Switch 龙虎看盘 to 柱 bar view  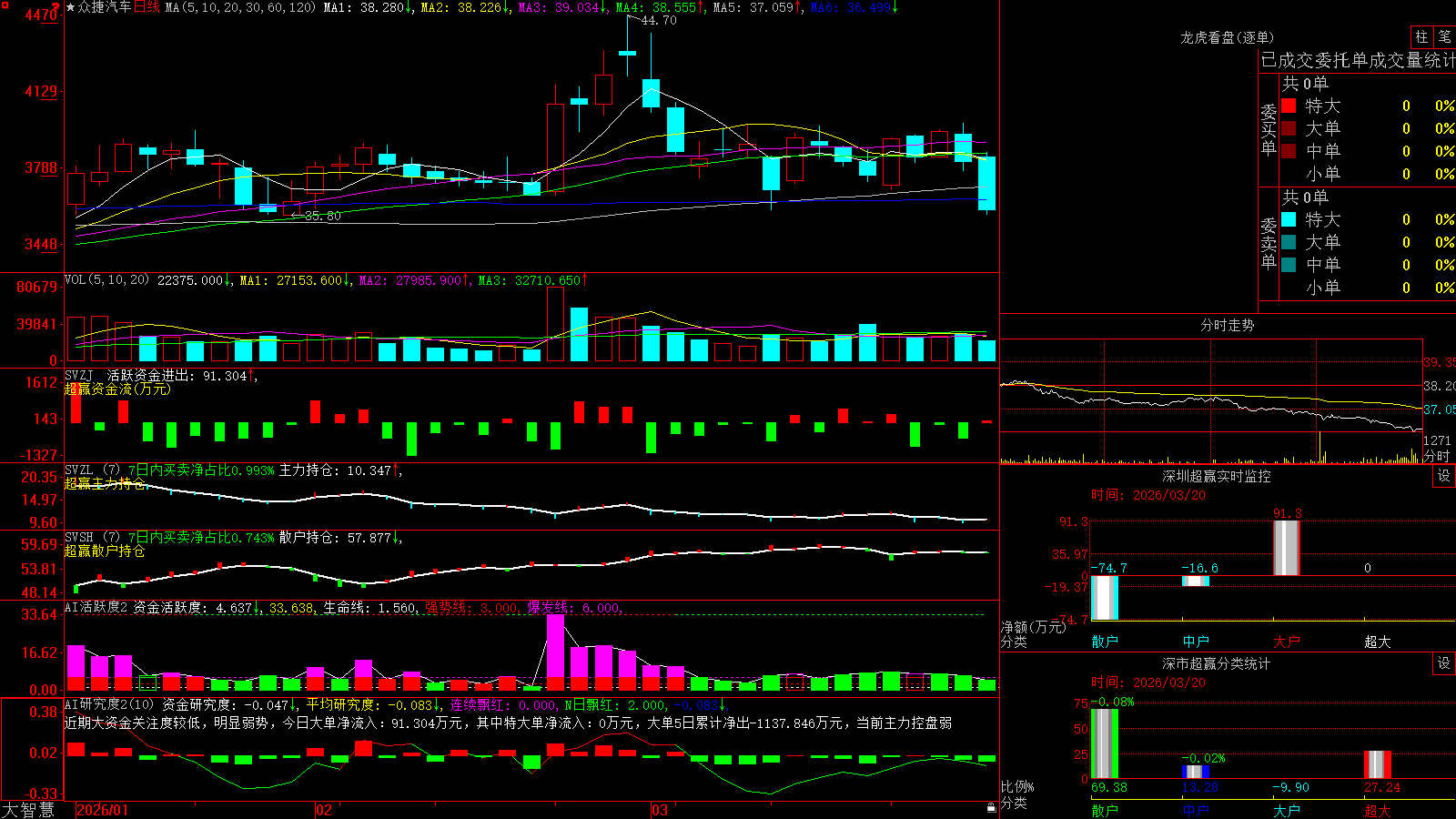1421,37
